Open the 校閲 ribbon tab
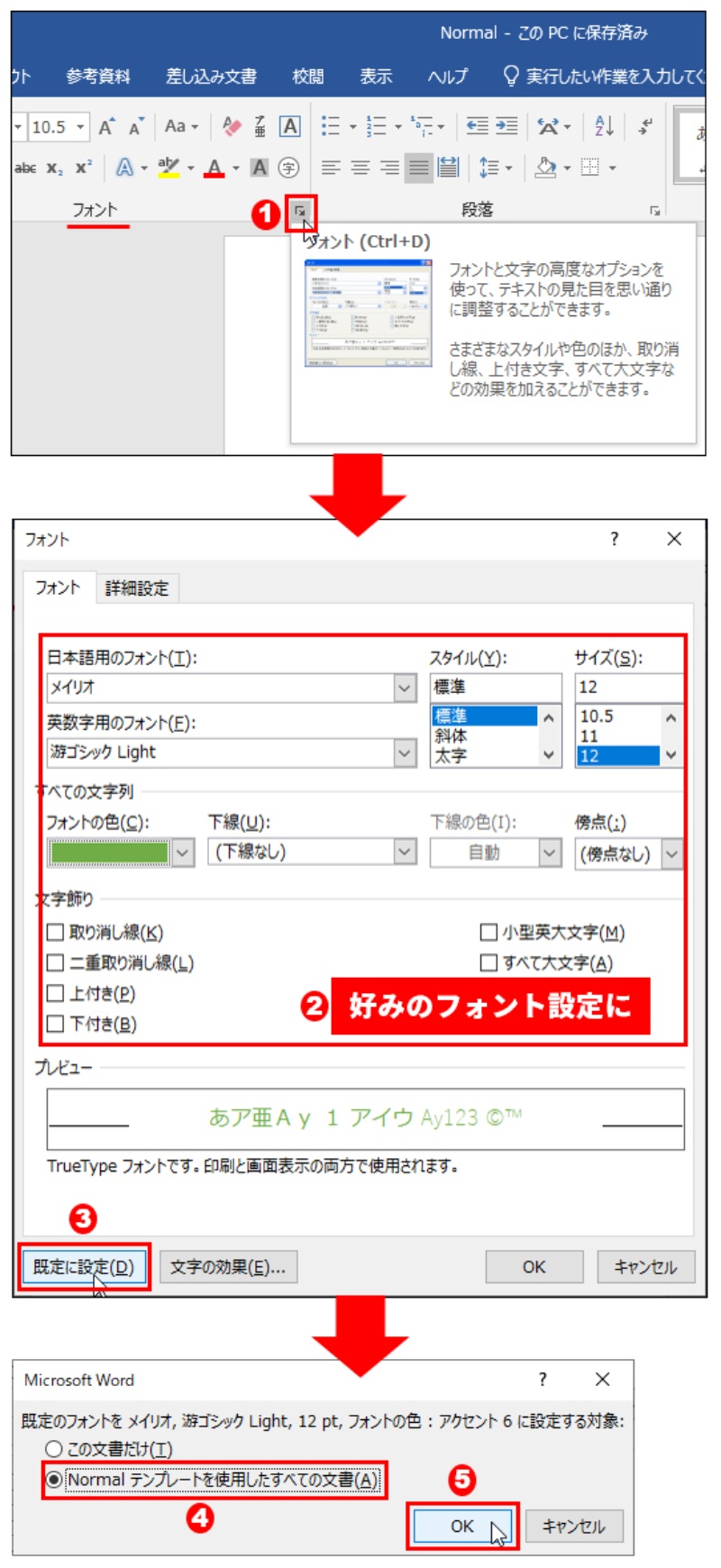The width and height of the screenshot is (721, 1568). [x=308, y=77]
